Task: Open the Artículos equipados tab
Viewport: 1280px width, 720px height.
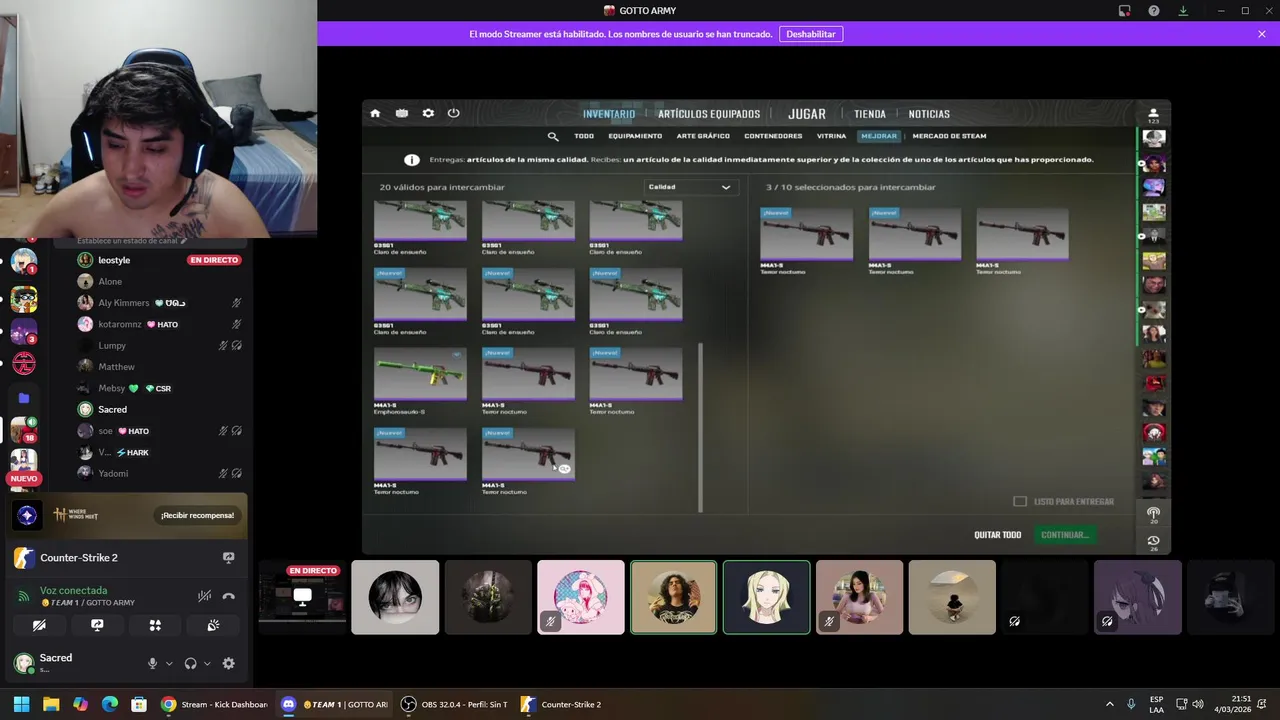Action: tap(709, 114)
